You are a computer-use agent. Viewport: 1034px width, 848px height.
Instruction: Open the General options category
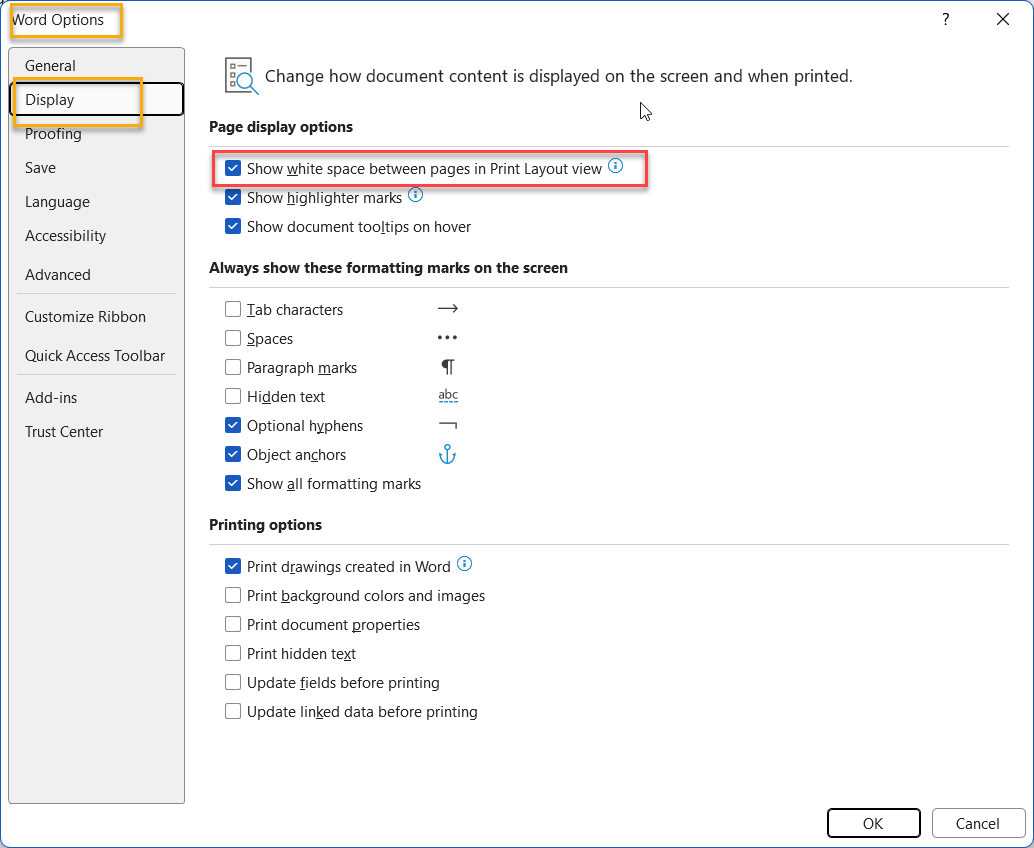point(96,65)
